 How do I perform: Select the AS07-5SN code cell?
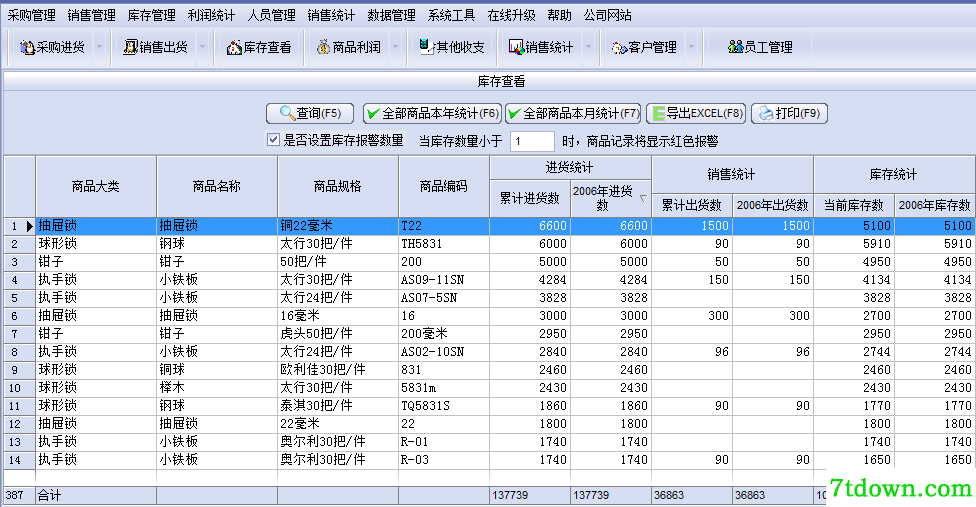444,298
